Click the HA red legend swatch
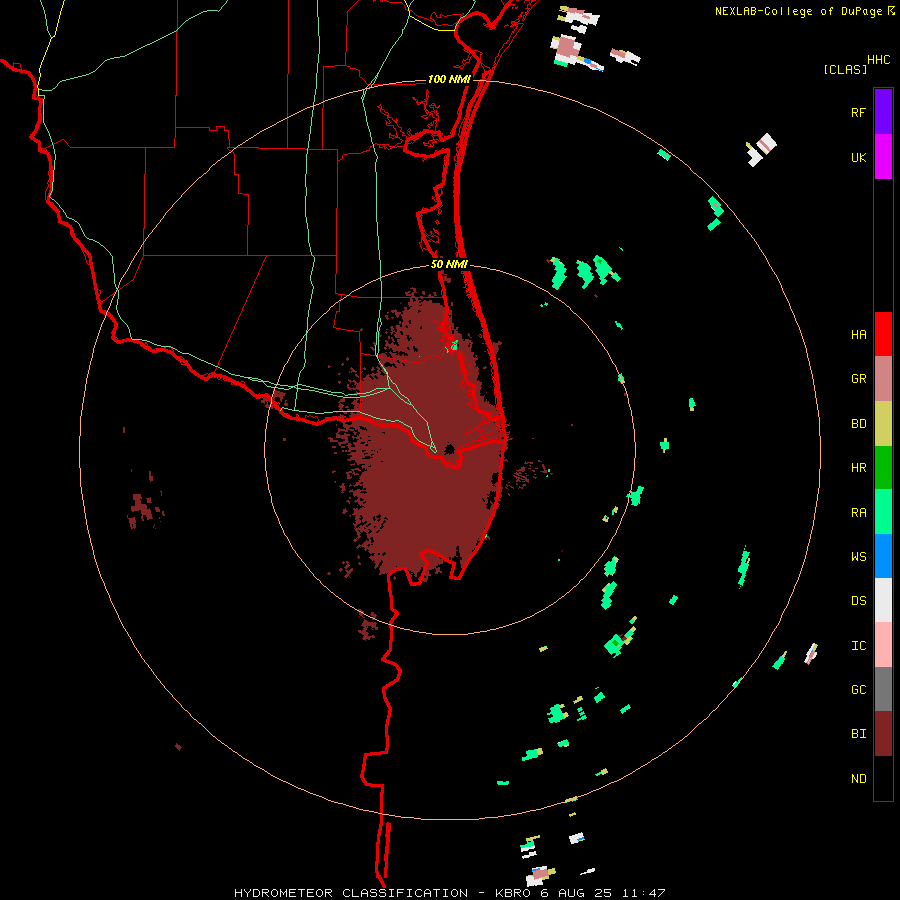Viewport: 900px width, 900px height. (883, 334)
